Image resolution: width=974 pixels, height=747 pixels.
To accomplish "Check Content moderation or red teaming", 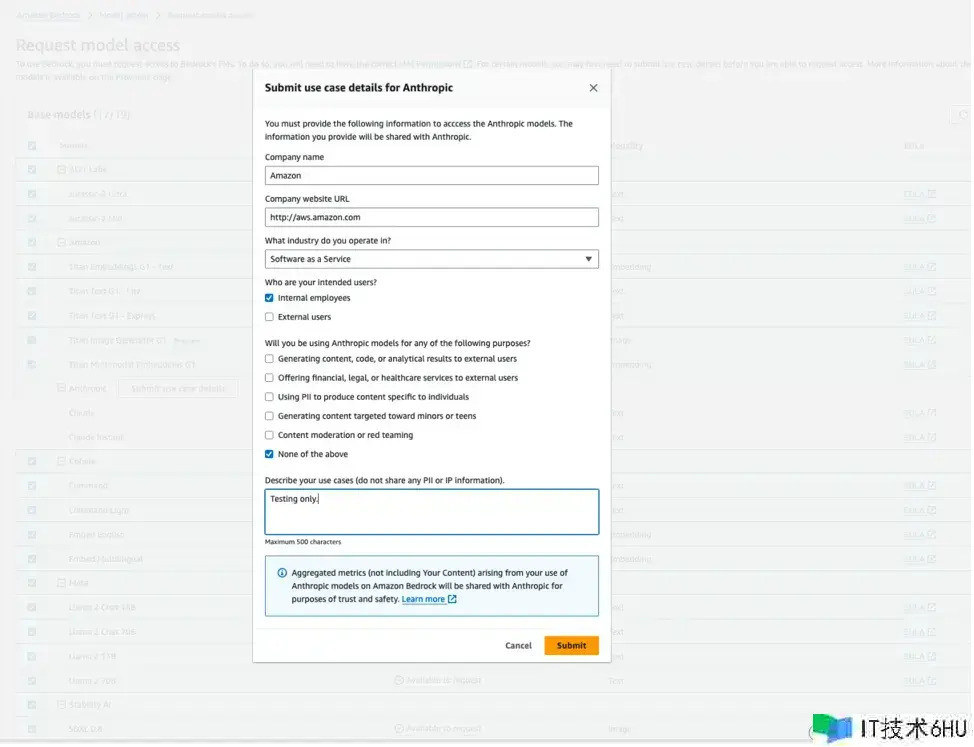I will [269, 435].
